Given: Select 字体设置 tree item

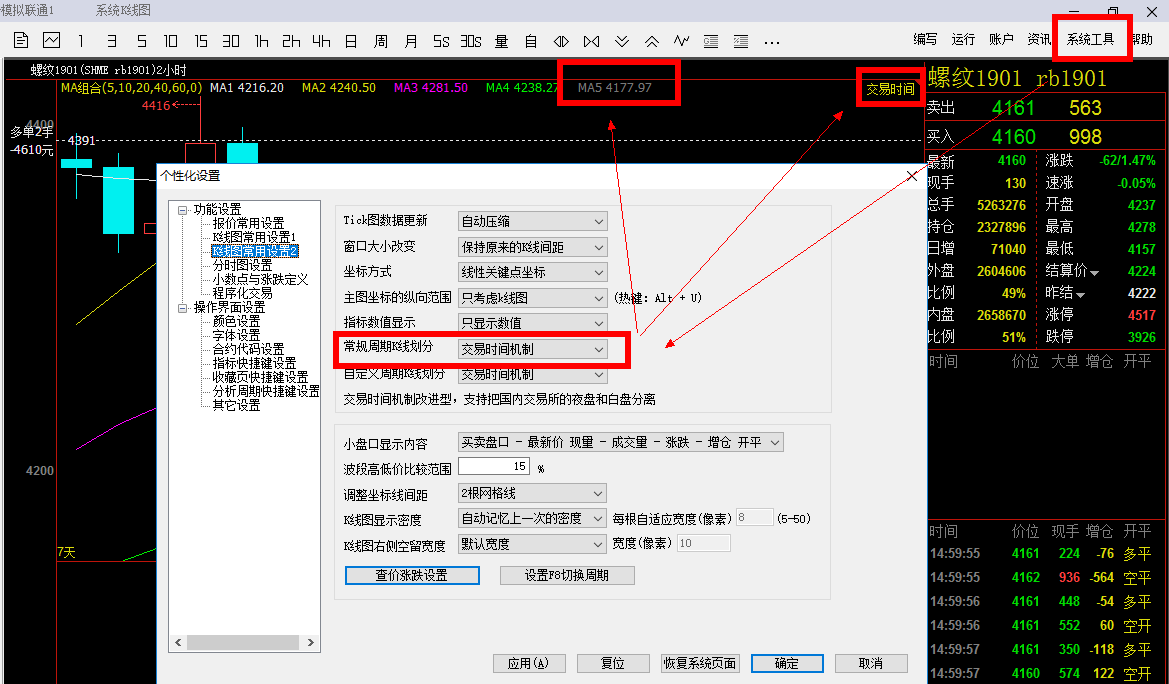Looking at the screenshot, I should 236,336.
